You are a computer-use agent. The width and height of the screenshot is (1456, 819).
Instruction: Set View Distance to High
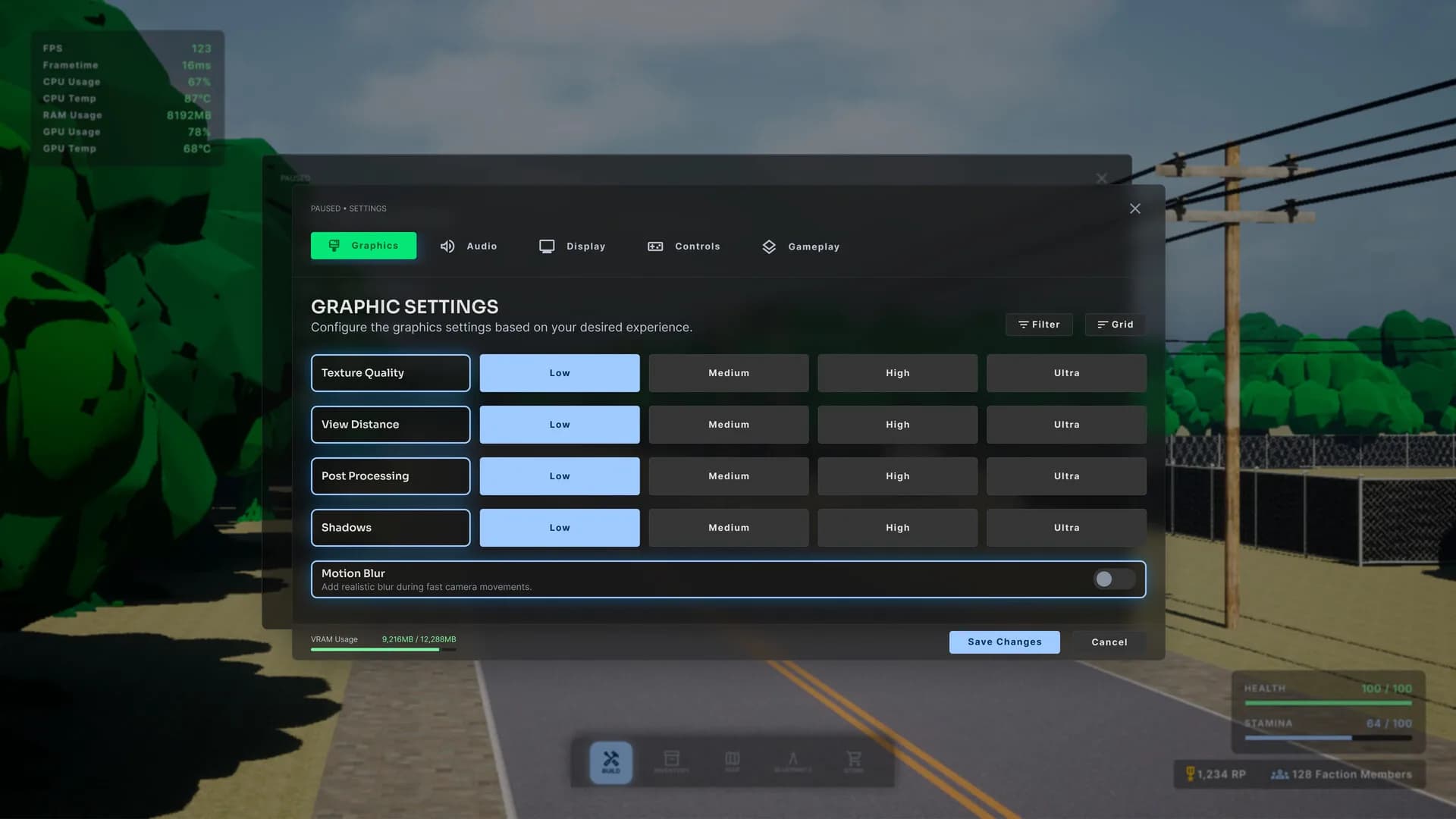pos(898,425)
